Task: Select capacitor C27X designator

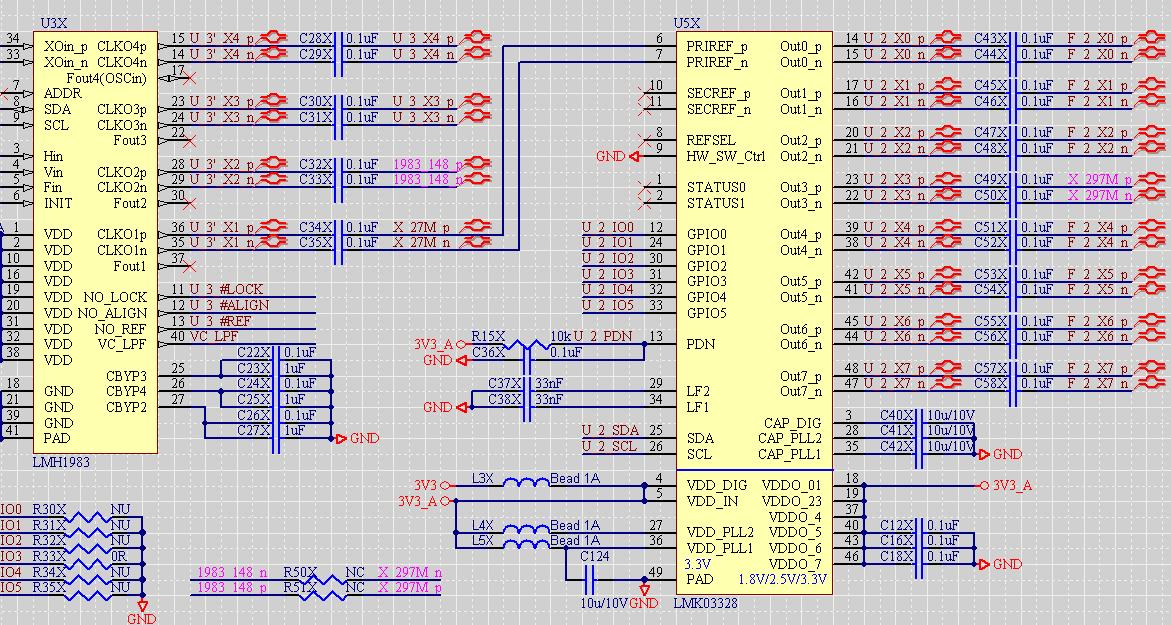Action: tap(254, 430)
